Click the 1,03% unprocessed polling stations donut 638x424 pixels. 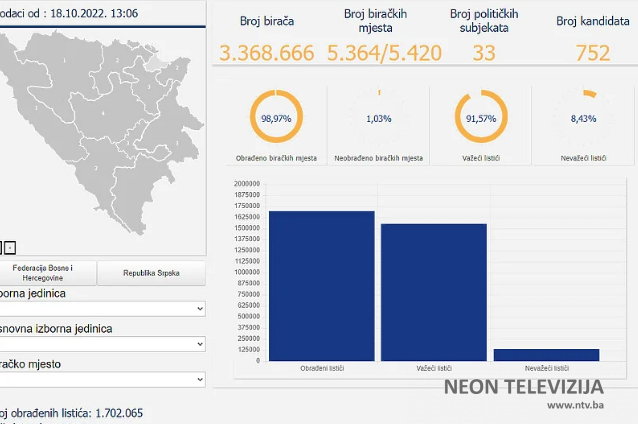click(379, 119)
